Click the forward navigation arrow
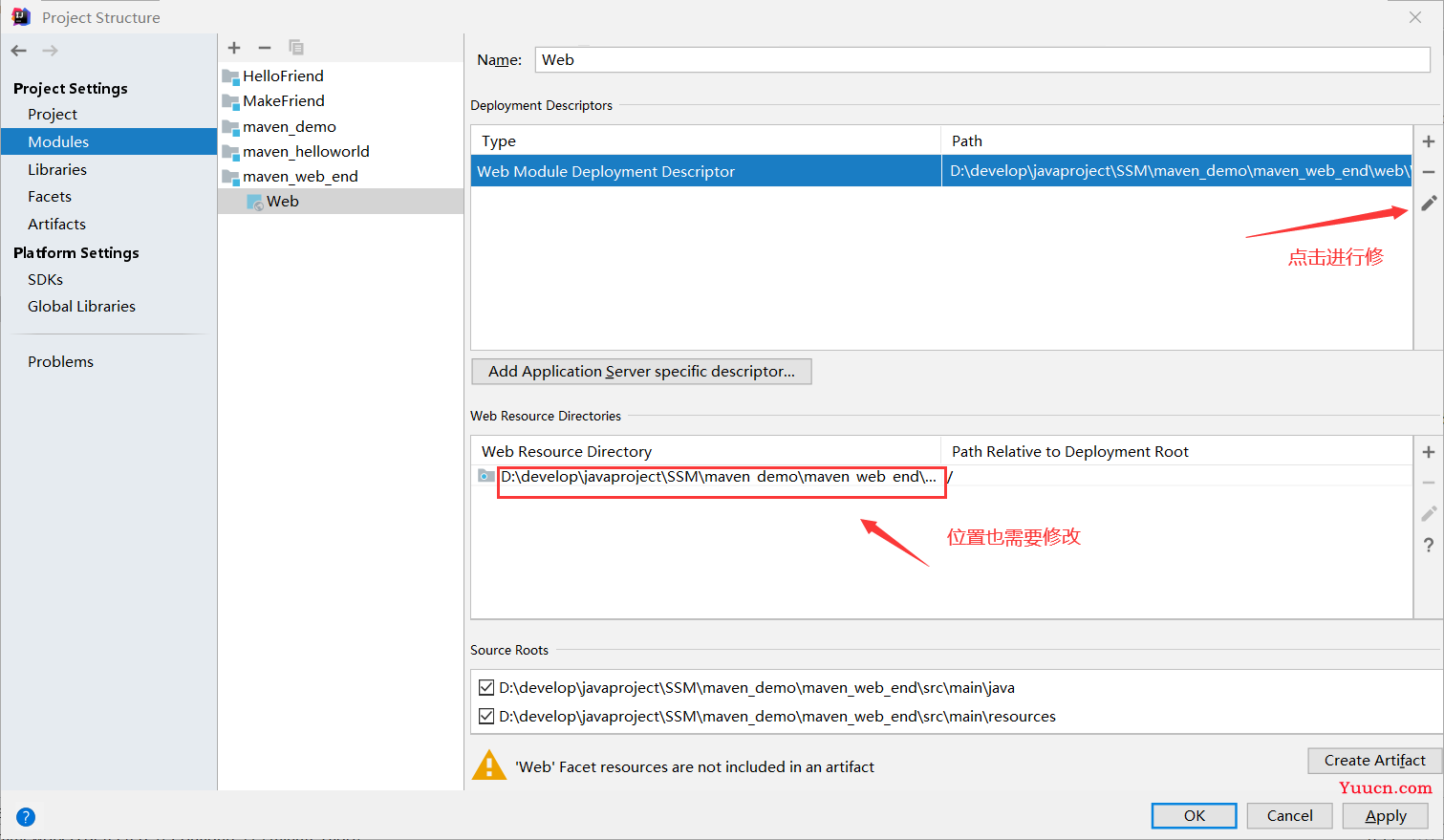This screenshot has width=1444, height=840. (x=50, y=51)
